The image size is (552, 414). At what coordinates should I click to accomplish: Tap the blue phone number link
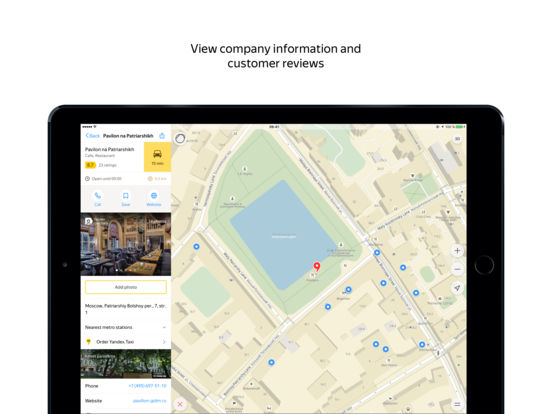[147, 386]
